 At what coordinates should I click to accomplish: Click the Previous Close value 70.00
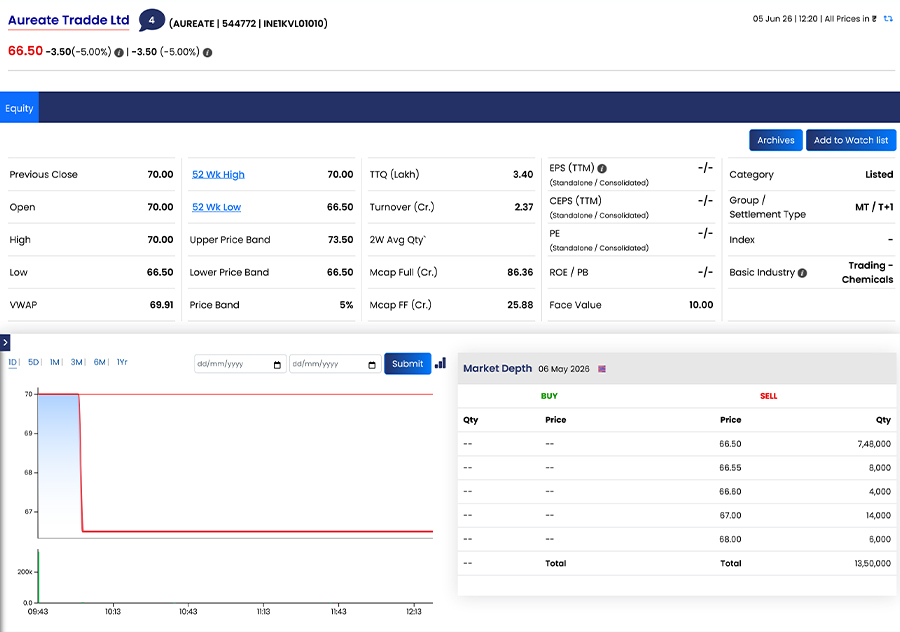click(x=160, y=174)
